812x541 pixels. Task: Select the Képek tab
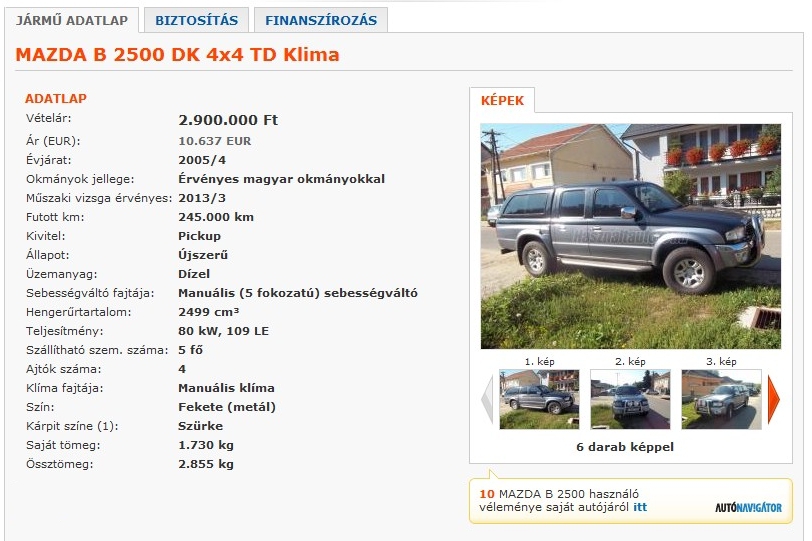pos(502,100)
